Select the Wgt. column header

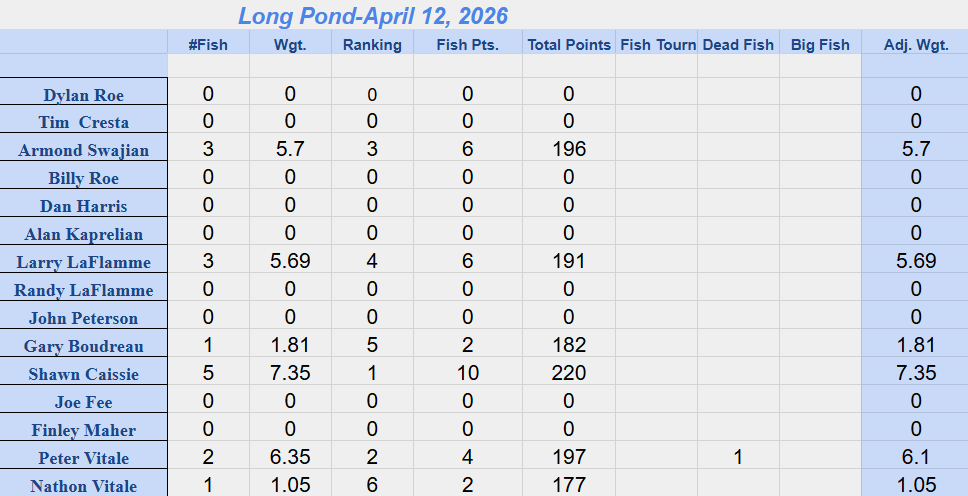point(290,44)
